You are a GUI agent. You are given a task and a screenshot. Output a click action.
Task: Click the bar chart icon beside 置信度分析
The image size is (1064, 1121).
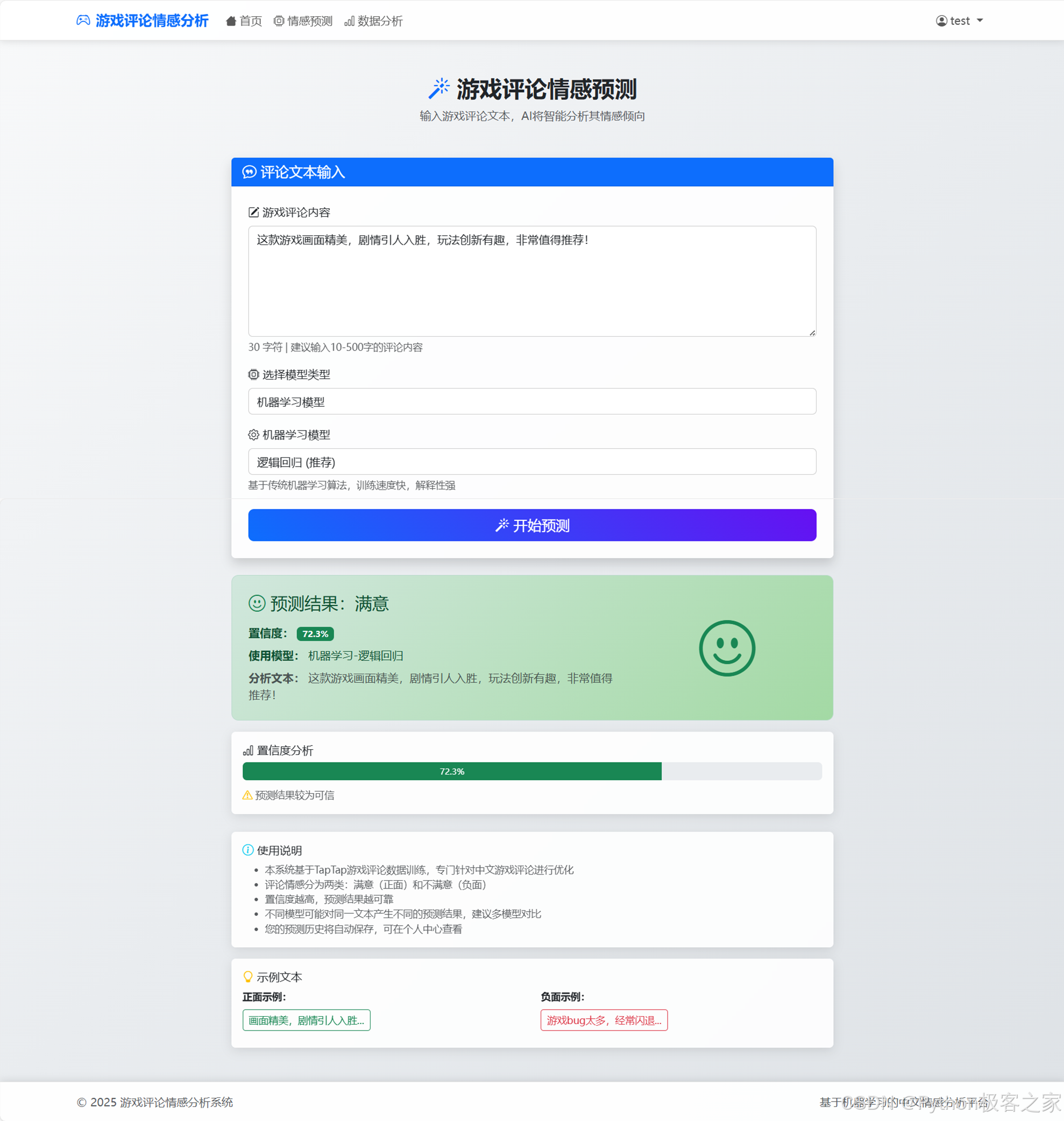(x=248, y=751)
